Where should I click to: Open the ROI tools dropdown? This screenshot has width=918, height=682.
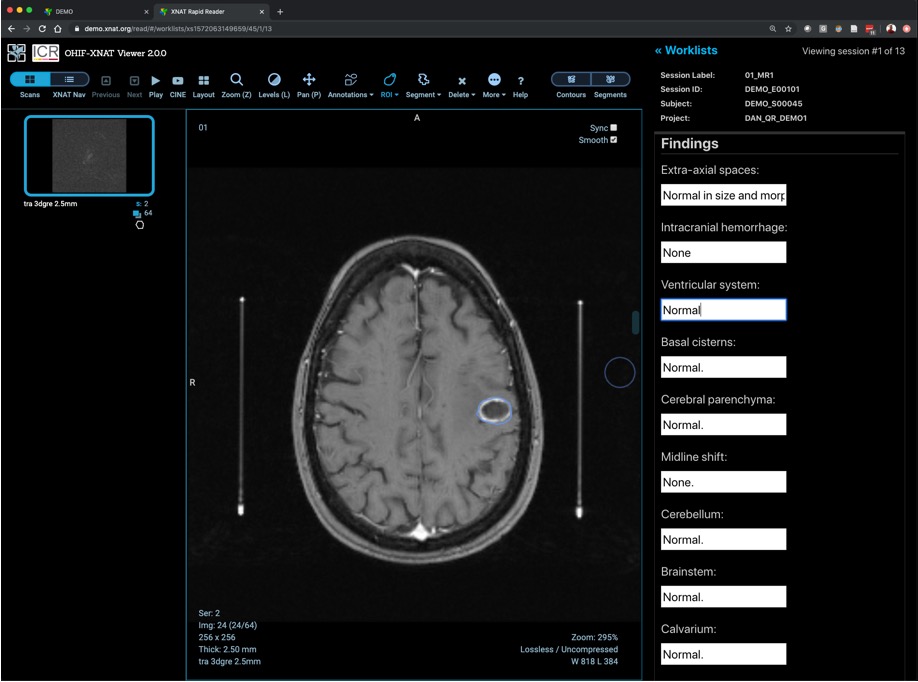point(389,84)
